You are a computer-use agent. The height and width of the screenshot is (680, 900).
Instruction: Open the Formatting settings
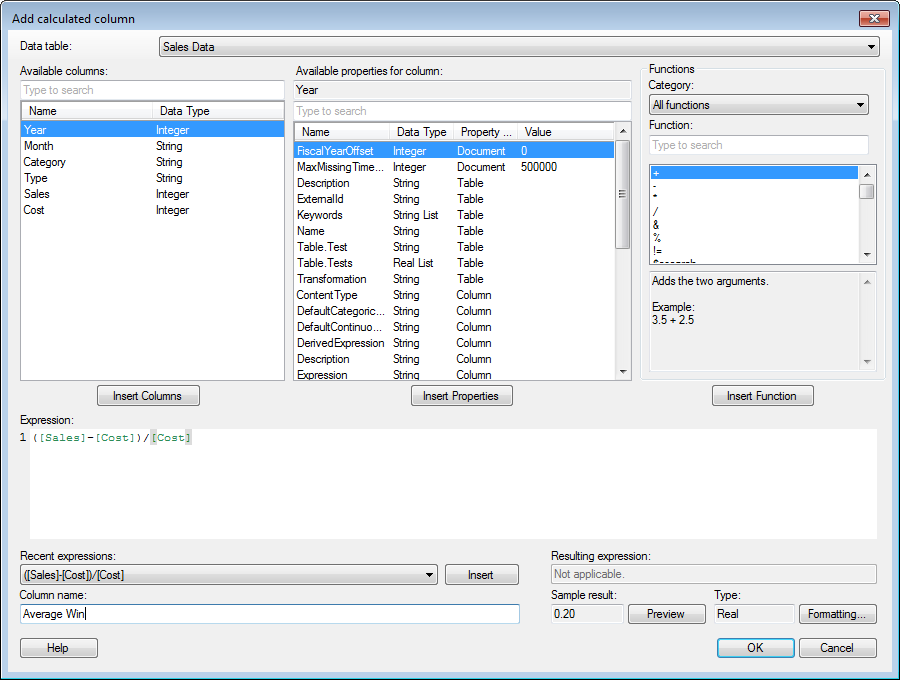837,614
